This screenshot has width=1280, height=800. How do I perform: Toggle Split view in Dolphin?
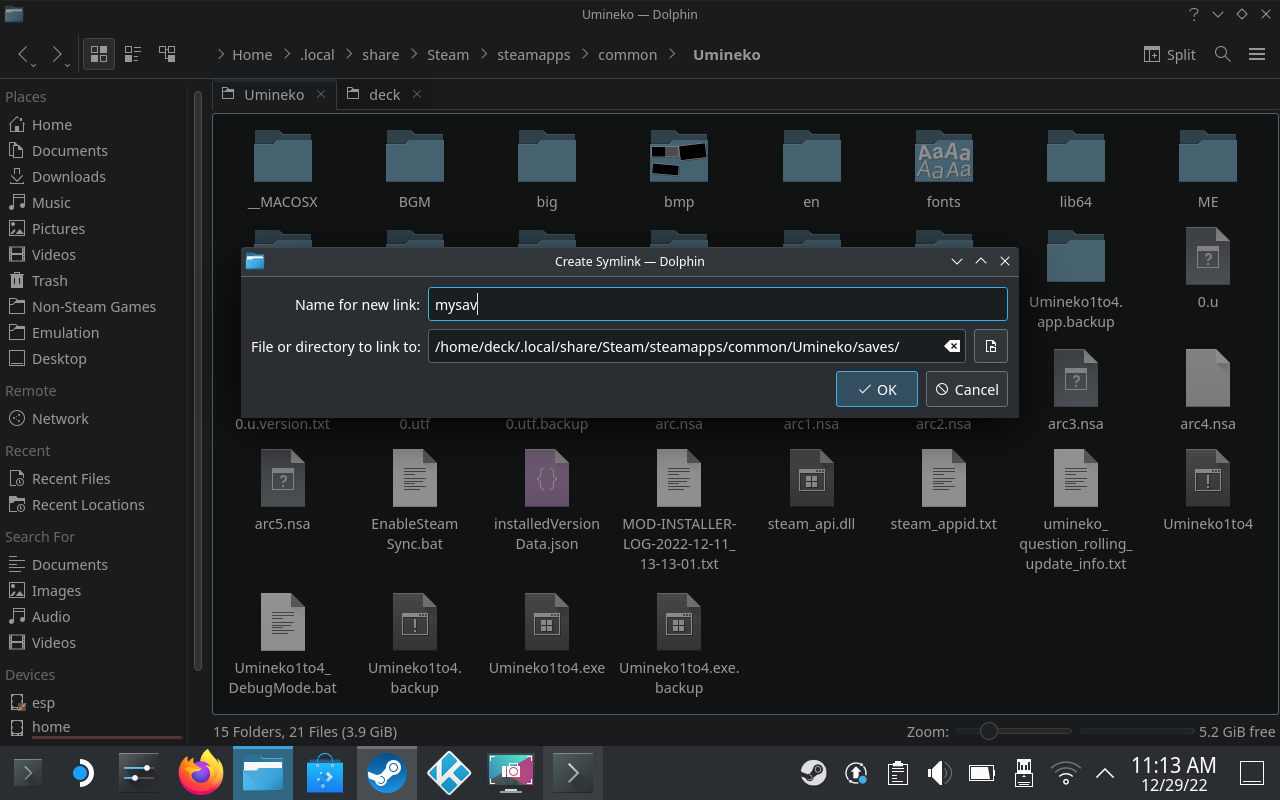pos(1169,54)
